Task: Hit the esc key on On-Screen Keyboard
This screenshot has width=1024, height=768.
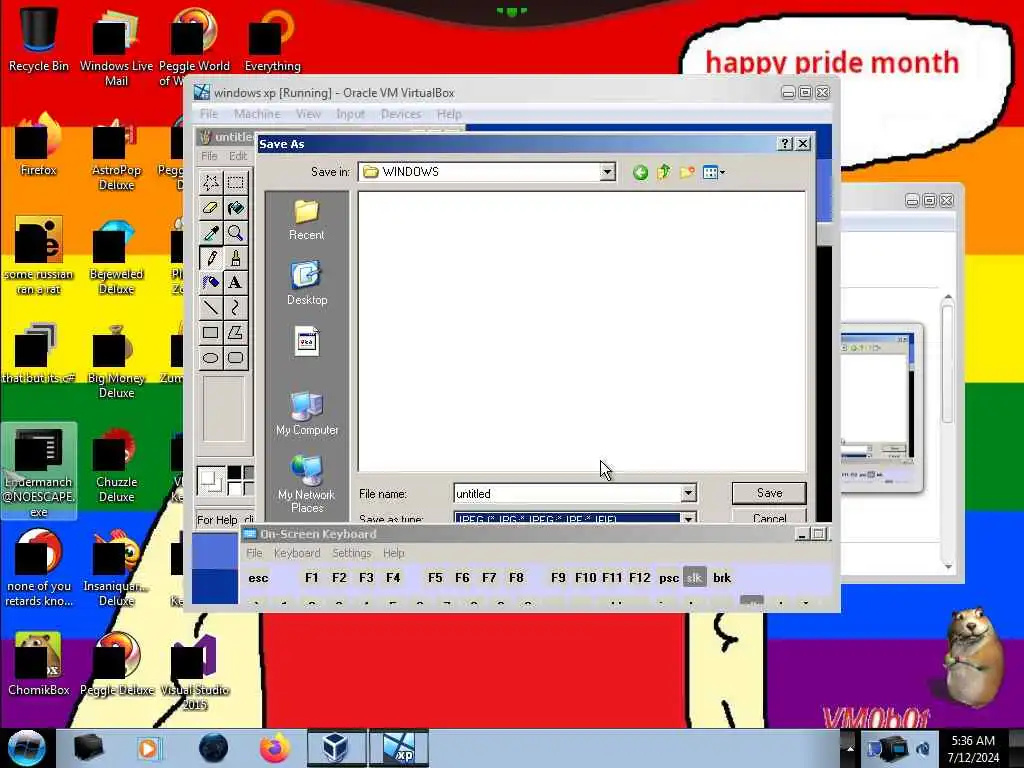Action: point(258,578)
